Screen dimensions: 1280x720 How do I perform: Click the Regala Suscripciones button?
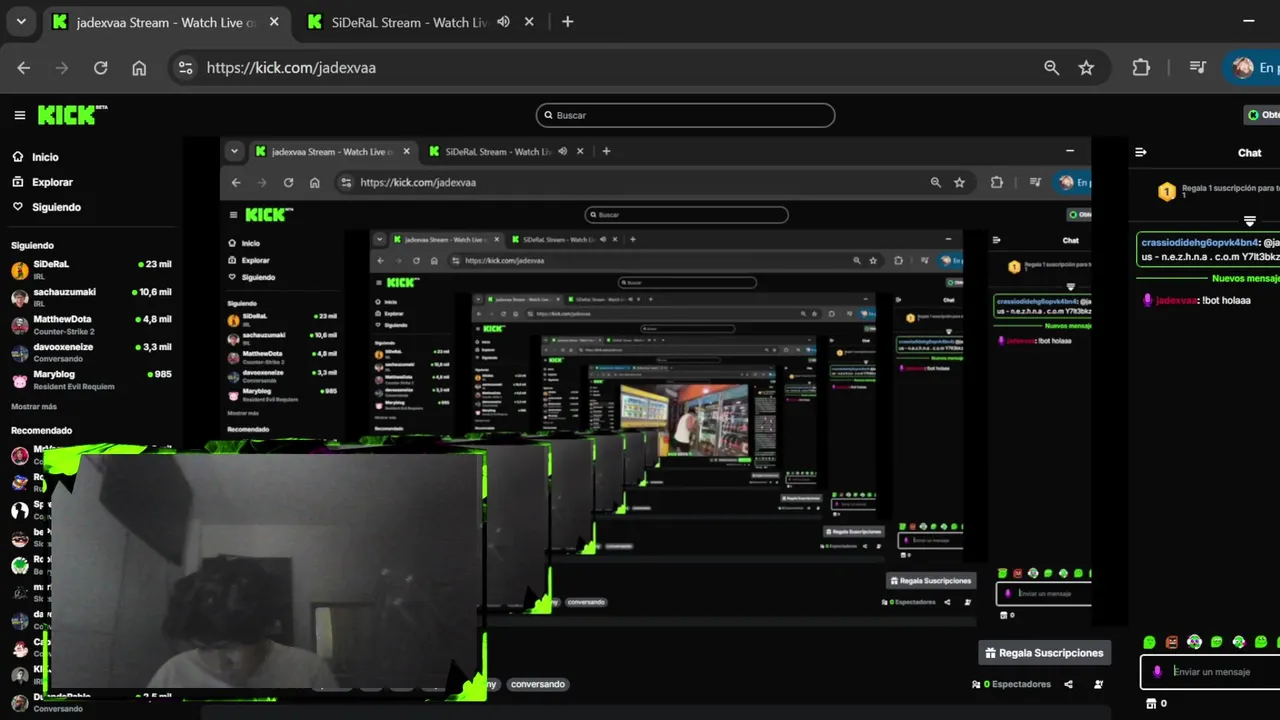1044,653
